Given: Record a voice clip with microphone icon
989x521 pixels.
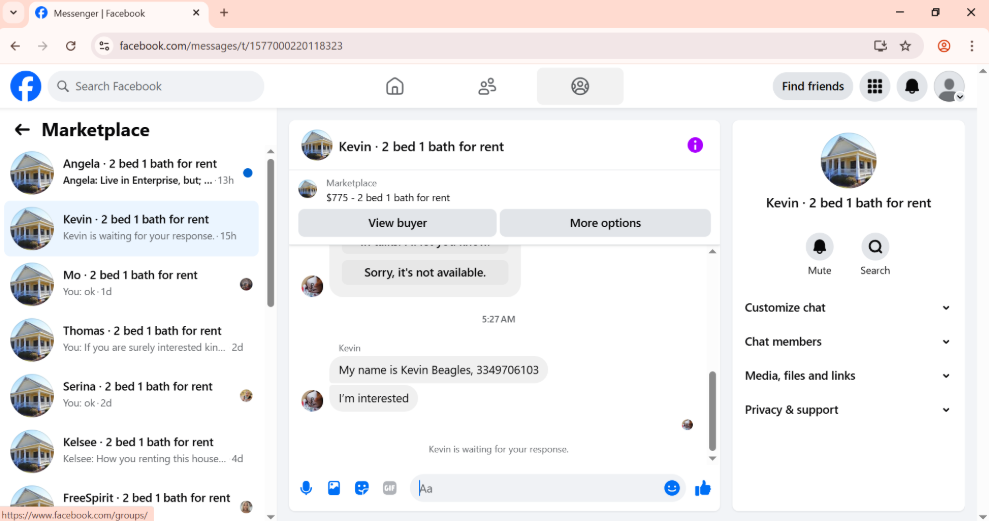Looking at the screenshot, I should tap(306, 488).
